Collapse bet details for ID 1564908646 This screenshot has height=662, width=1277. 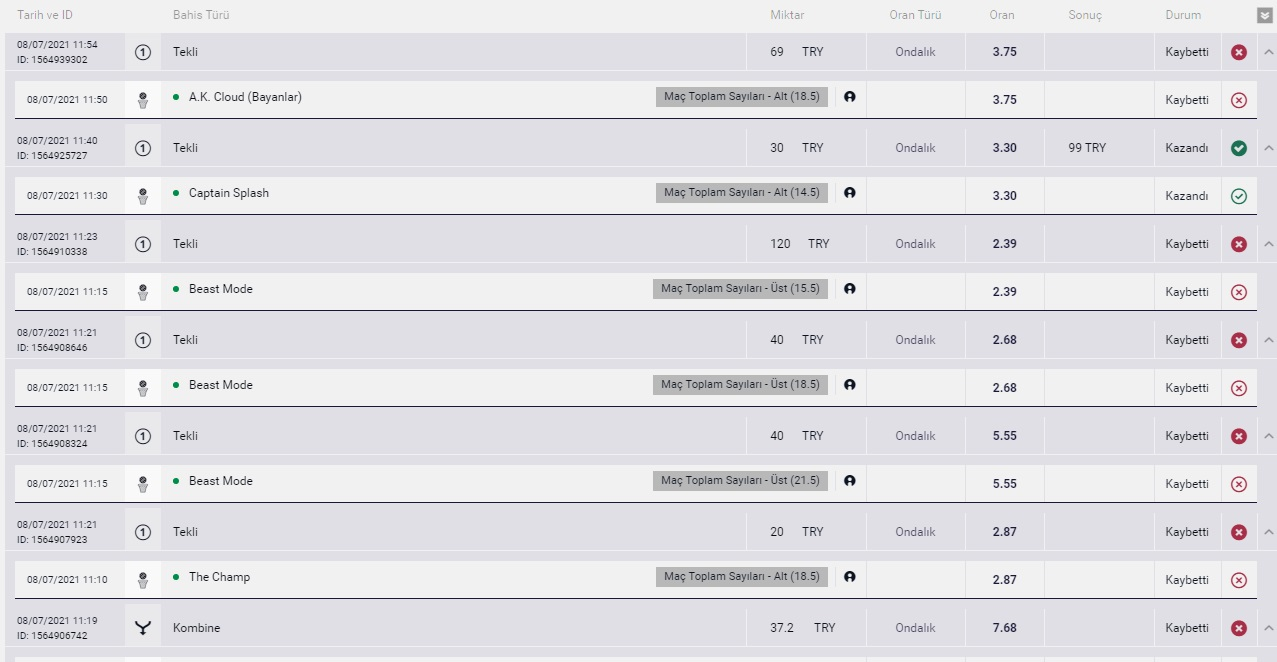click(1268, 340)
